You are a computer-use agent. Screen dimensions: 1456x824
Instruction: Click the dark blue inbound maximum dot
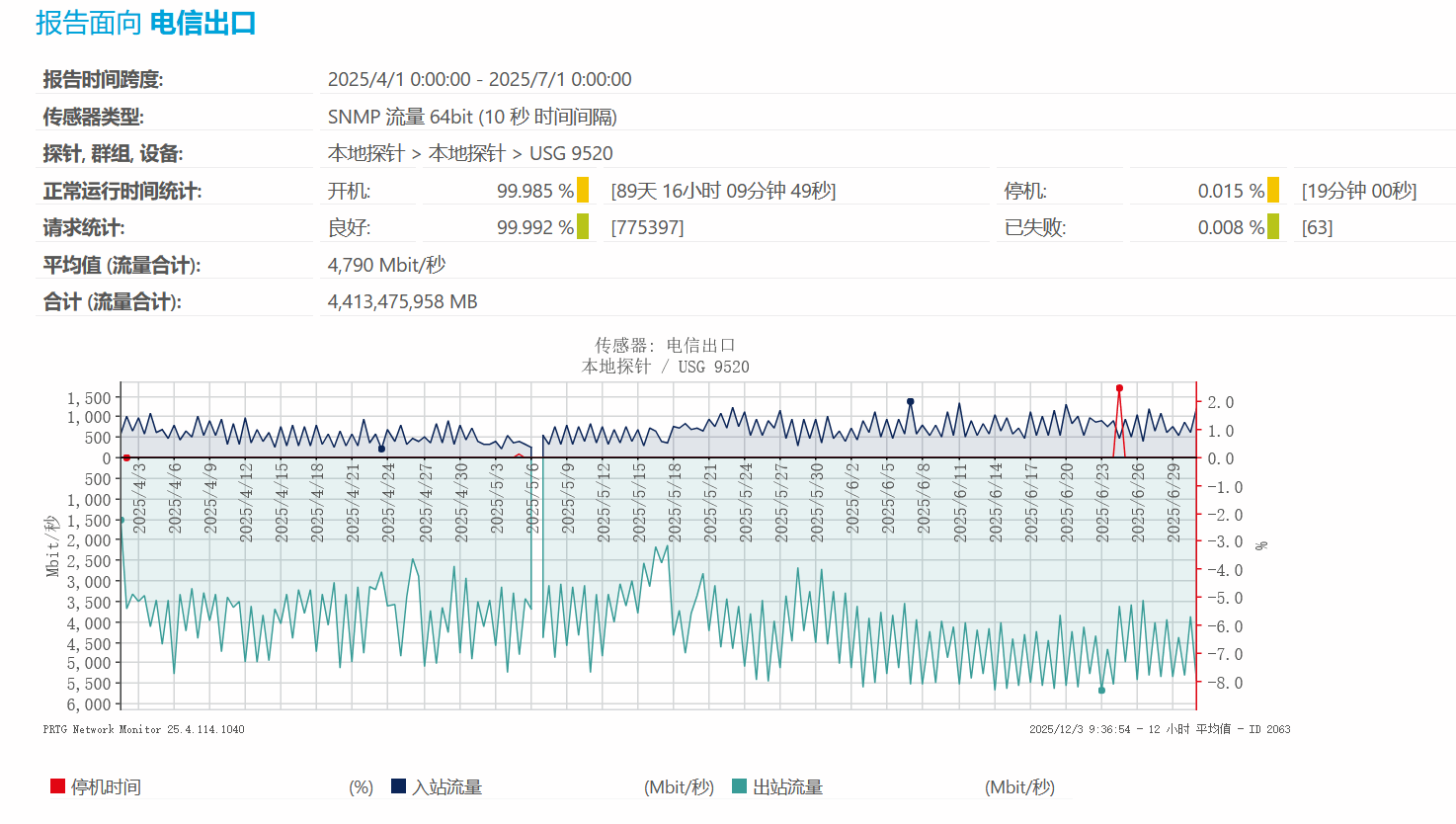point(911,402)
